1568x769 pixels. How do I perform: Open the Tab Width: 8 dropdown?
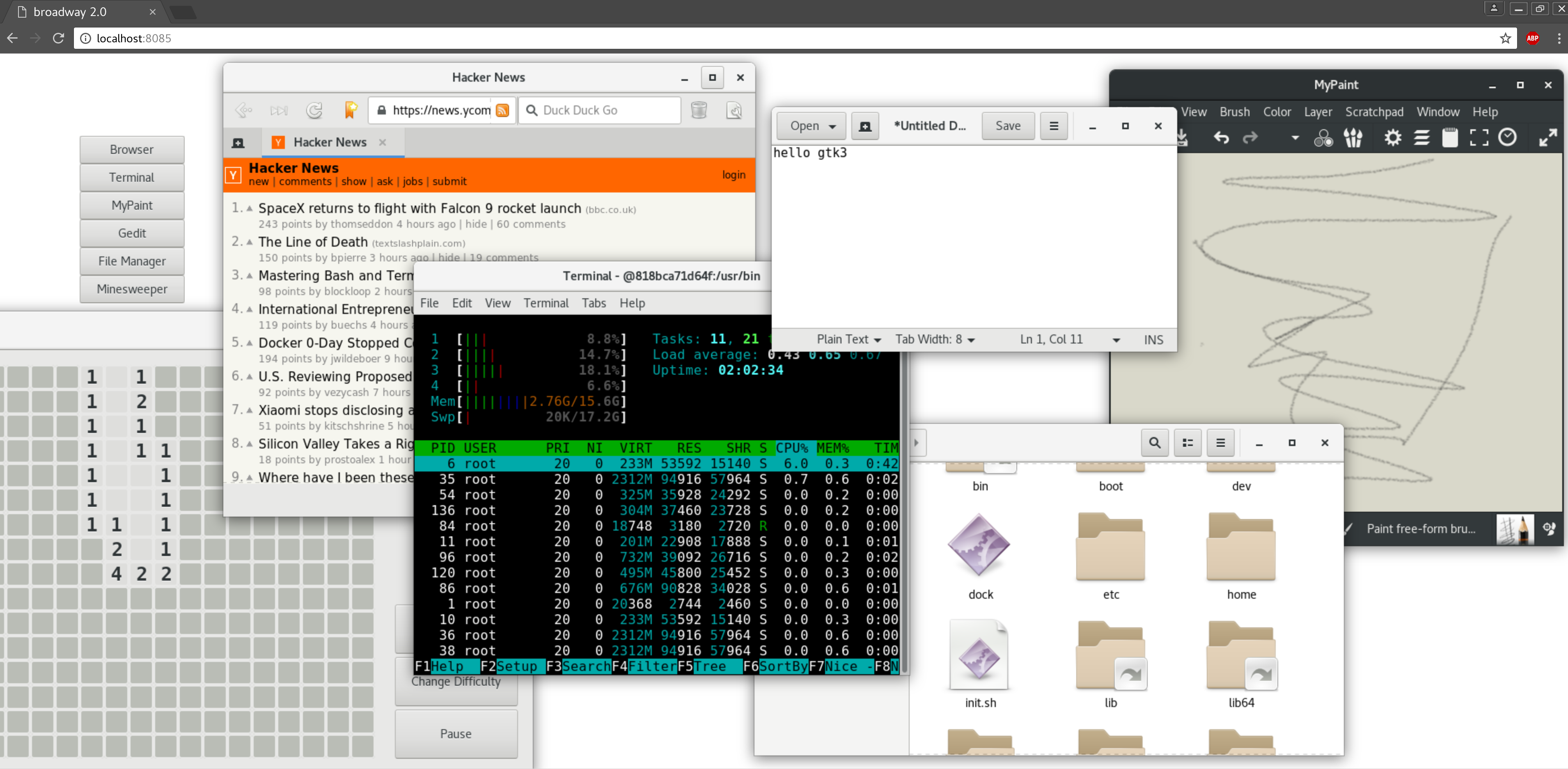click(934, 339)
